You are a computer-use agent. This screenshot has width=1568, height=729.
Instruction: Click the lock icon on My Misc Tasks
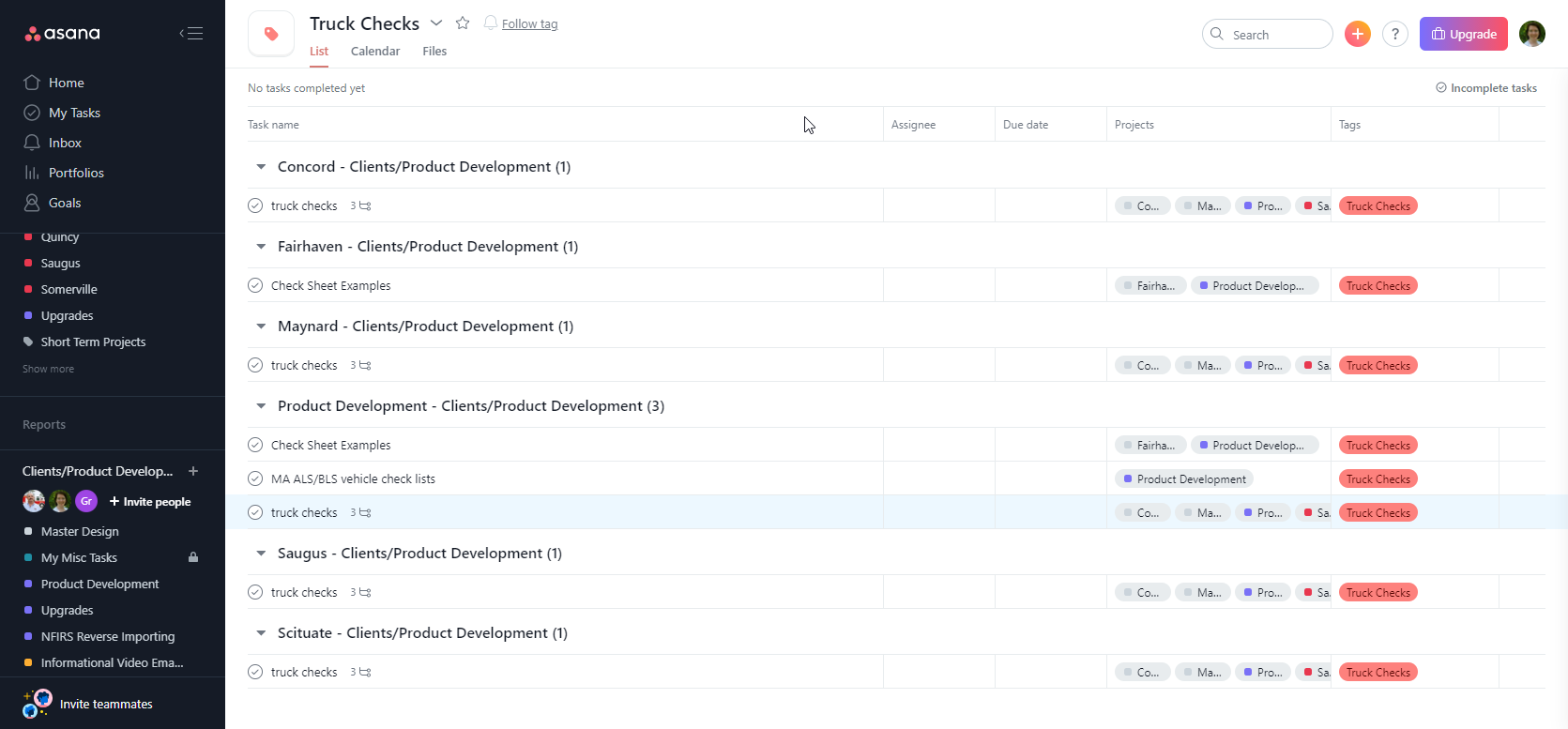pyautogui.click(x=193, y=557)
